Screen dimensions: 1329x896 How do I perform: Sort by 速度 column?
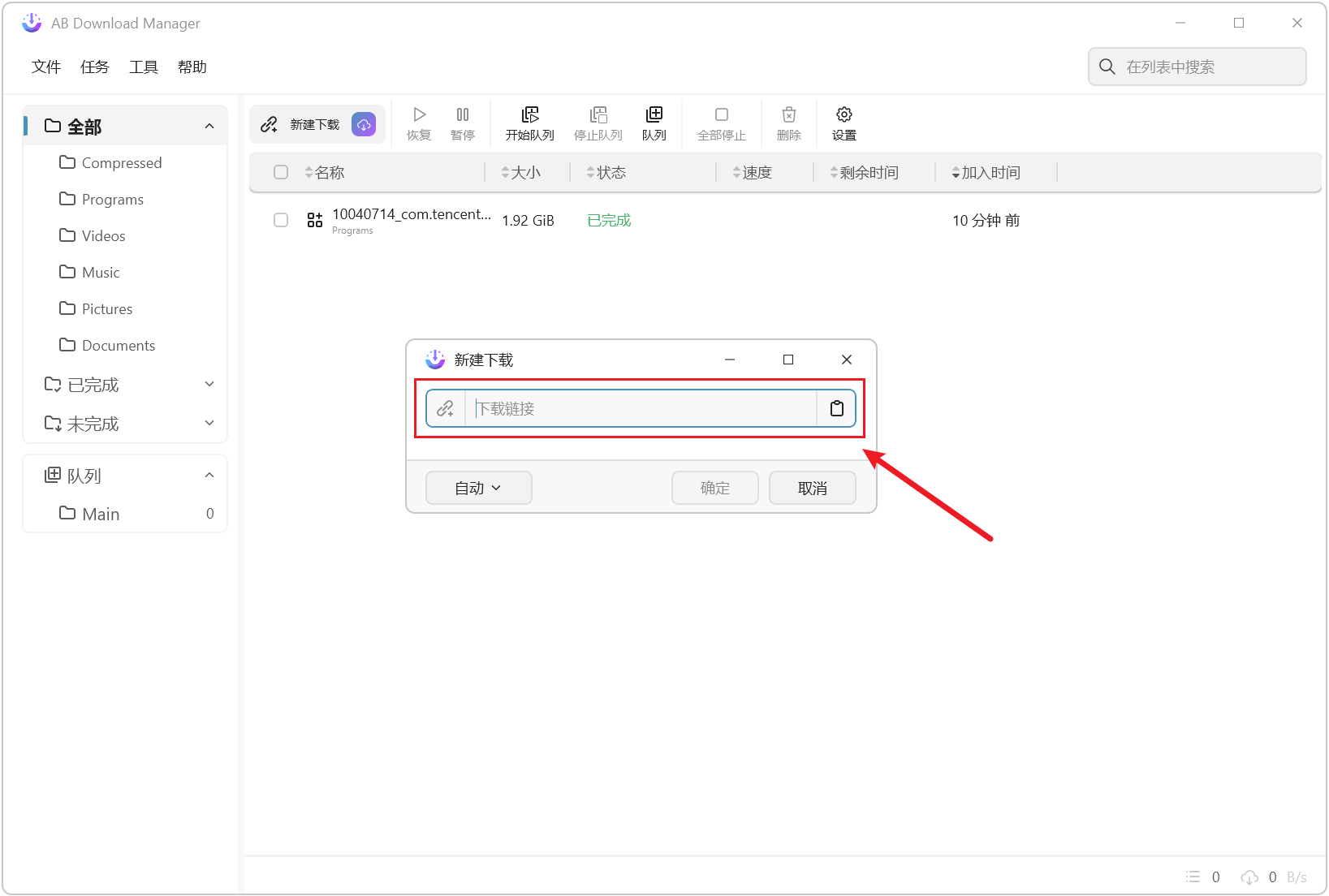[x=752, y=172]
